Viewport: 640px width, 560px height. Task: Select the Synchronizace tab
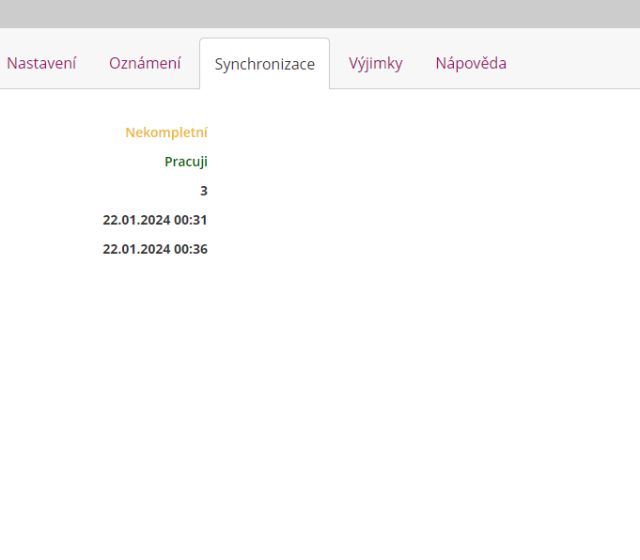[264, 64]
